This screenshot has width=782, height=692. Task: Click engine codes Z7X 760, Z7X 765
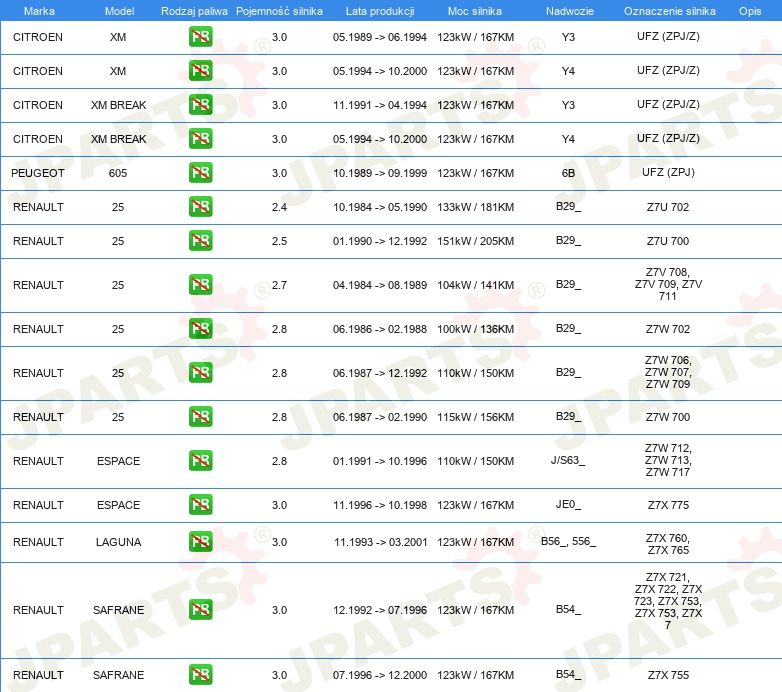668,544
